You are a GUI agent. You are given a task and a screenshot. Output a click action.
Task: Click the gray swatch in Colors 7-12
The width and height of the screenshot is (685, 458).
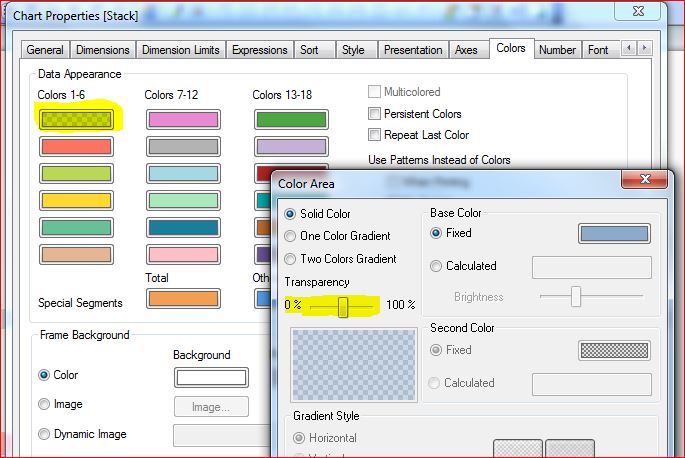(183, 147)
